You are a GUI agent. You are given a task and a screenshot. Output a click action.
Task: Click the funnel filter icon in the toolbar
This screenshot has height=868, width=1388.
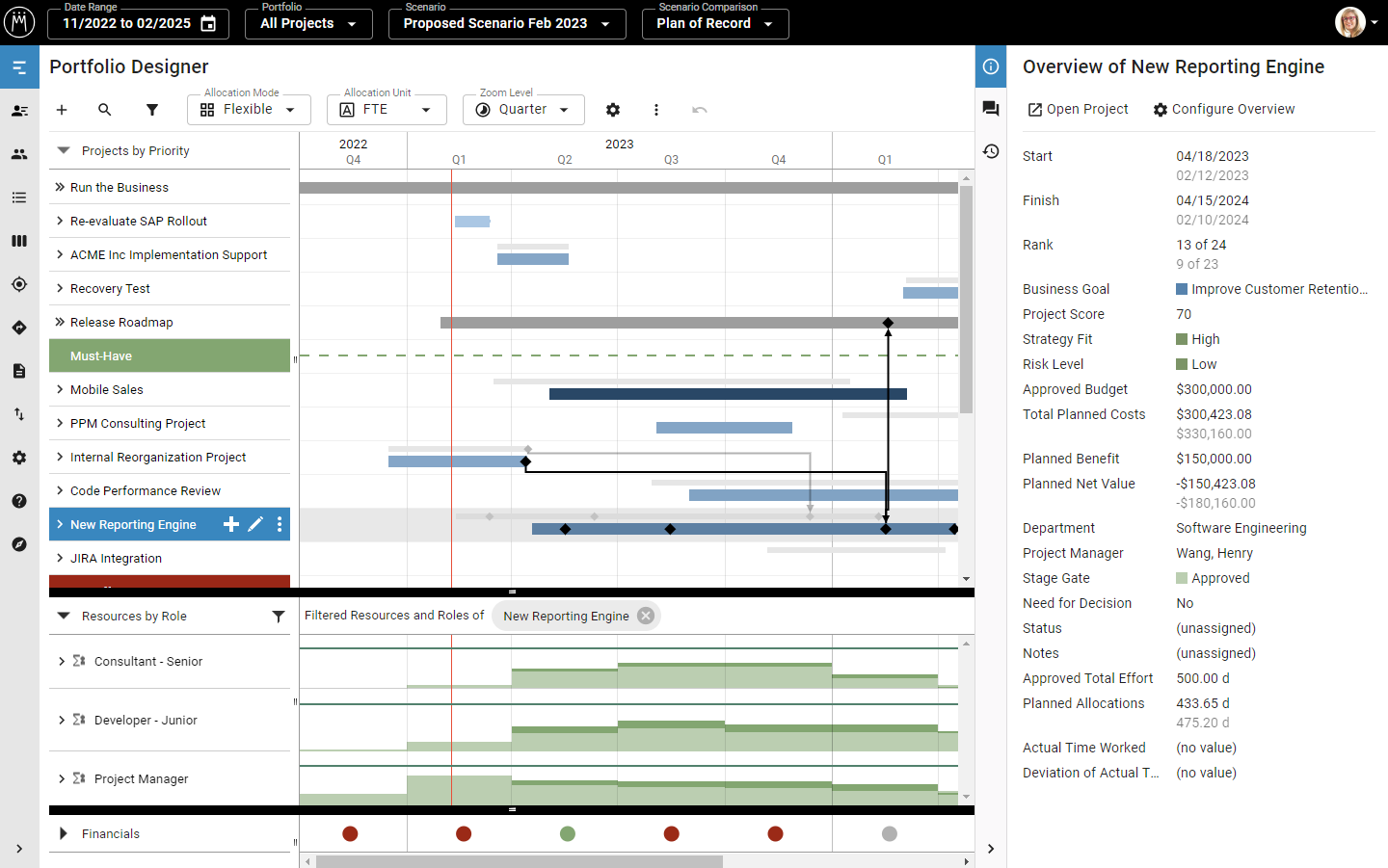[151, 110]
